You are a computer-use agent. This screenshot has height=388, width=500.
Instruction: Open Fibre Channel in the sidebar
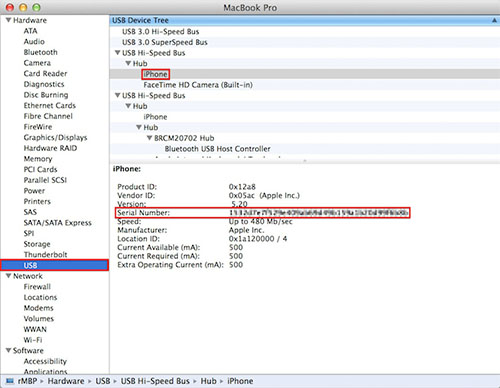pos(48,116)
